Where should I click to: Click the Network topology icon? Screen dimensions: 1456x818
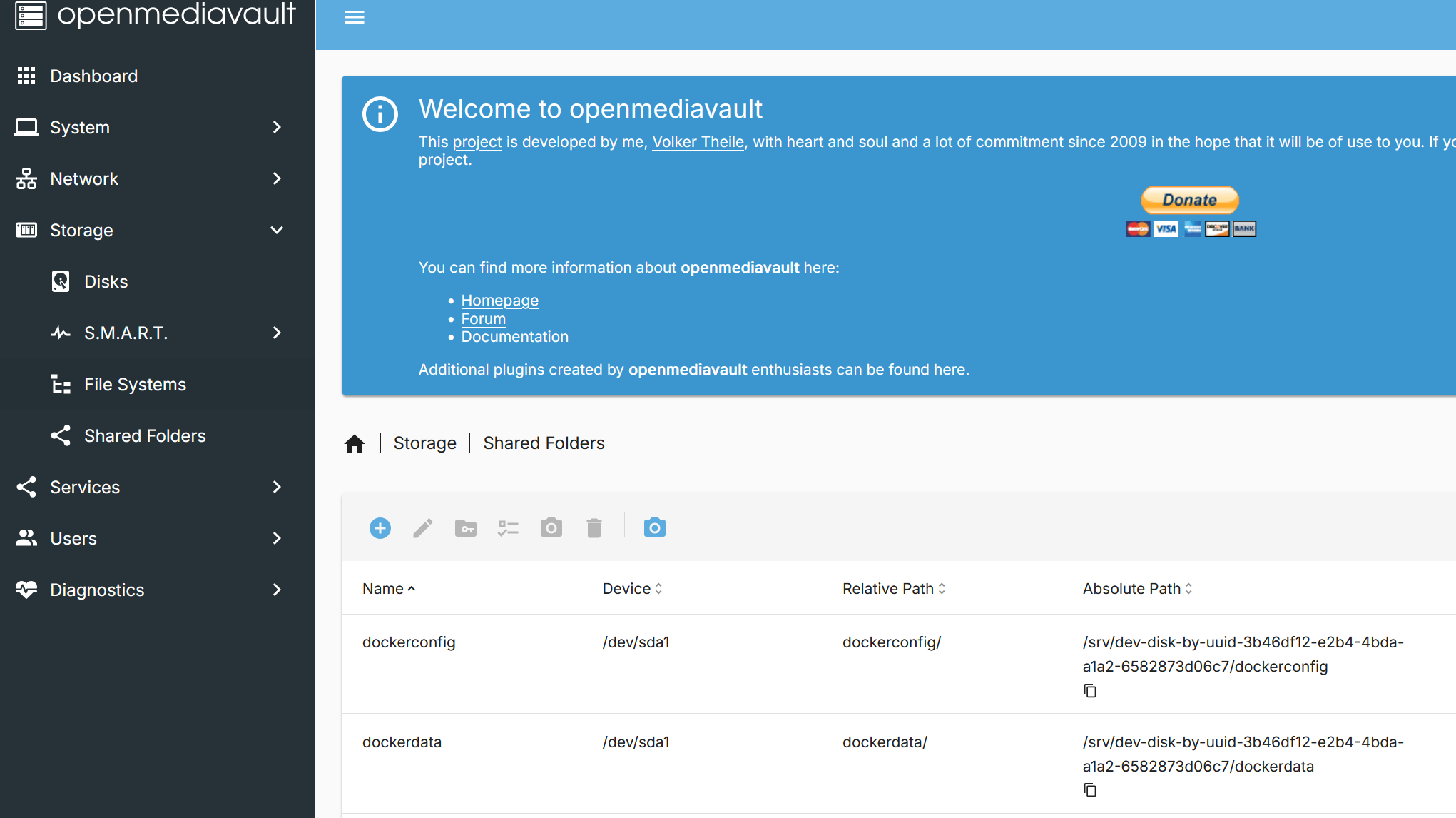tap(26, 178)
